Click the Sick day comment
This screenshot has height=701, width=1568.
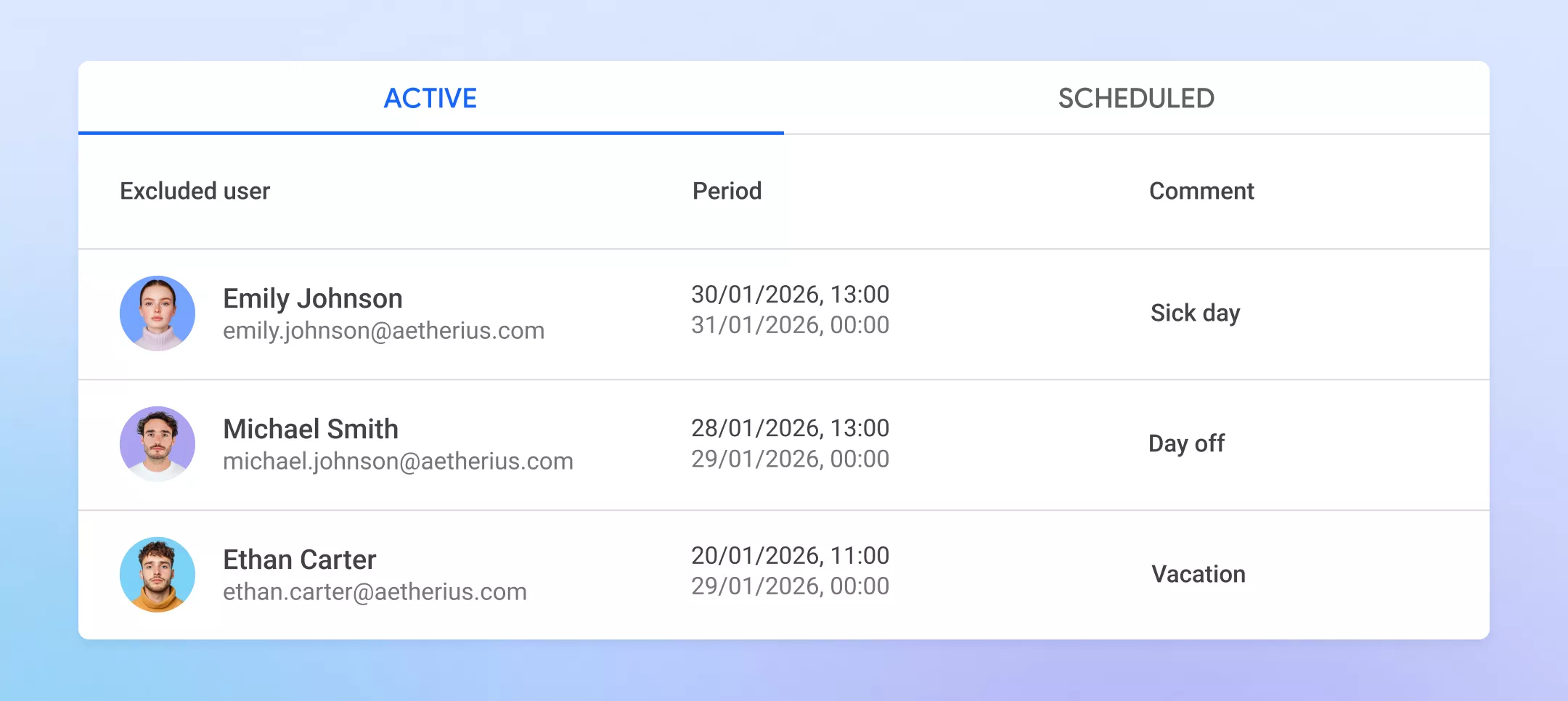point(1195,313)
